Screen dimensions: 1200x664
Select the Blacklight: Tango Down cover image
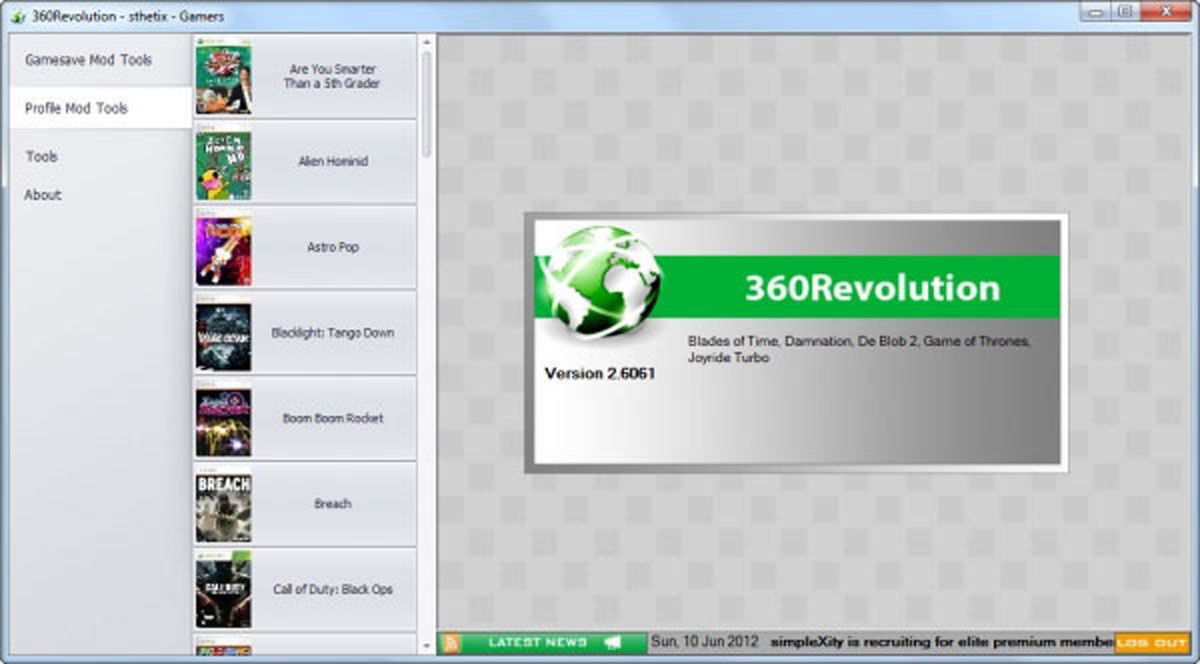pos(223,335)
